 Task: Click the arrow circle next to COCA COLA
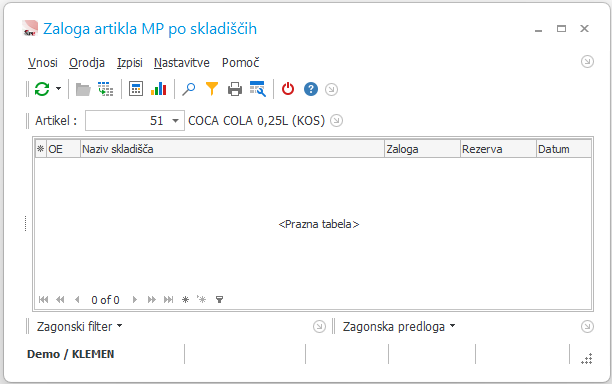[x=336, y=121]
